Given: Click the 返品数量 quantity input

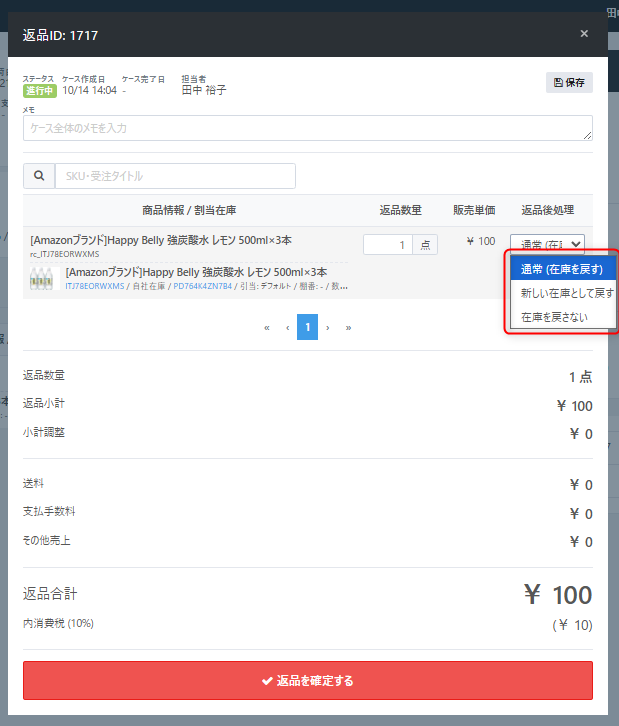Looking at the screenshot, I should click(x=388, y=244).
